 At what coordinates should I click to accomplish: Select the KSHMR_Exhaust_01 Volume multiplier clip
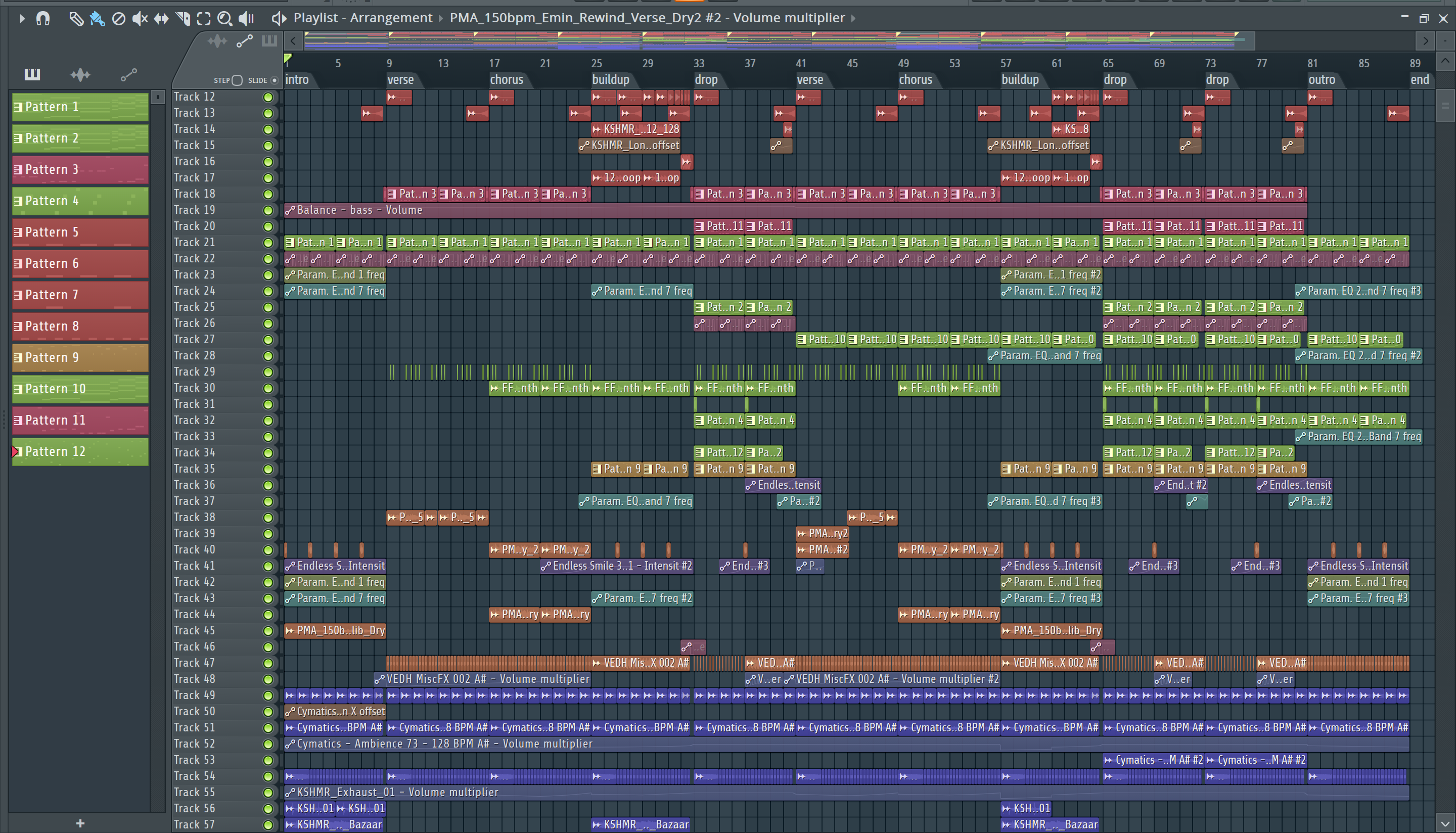[x=847, y=793]
